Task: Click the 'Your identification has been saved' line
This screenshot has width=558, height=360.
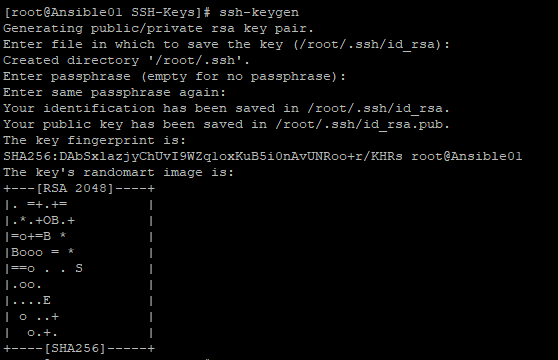Action: (x=227, y=108)
